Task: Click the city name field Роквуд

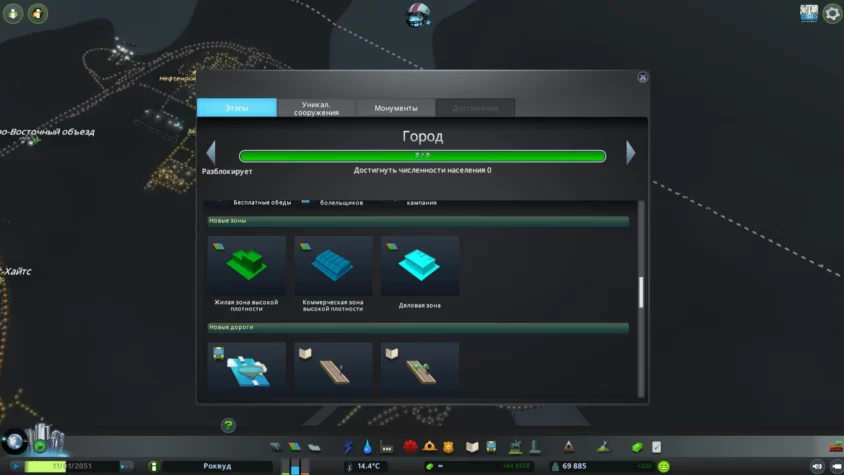Action: pyautogui.click(x=217, y=466)
